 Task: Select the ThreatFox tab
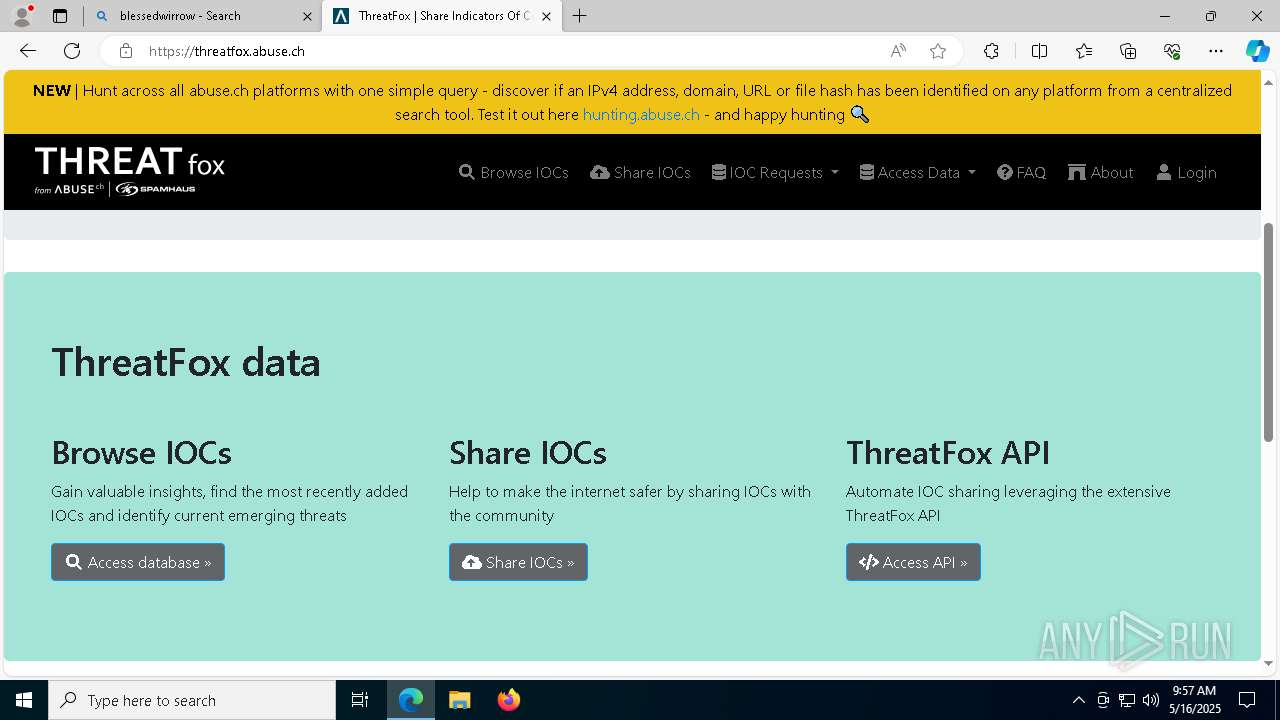443,16
